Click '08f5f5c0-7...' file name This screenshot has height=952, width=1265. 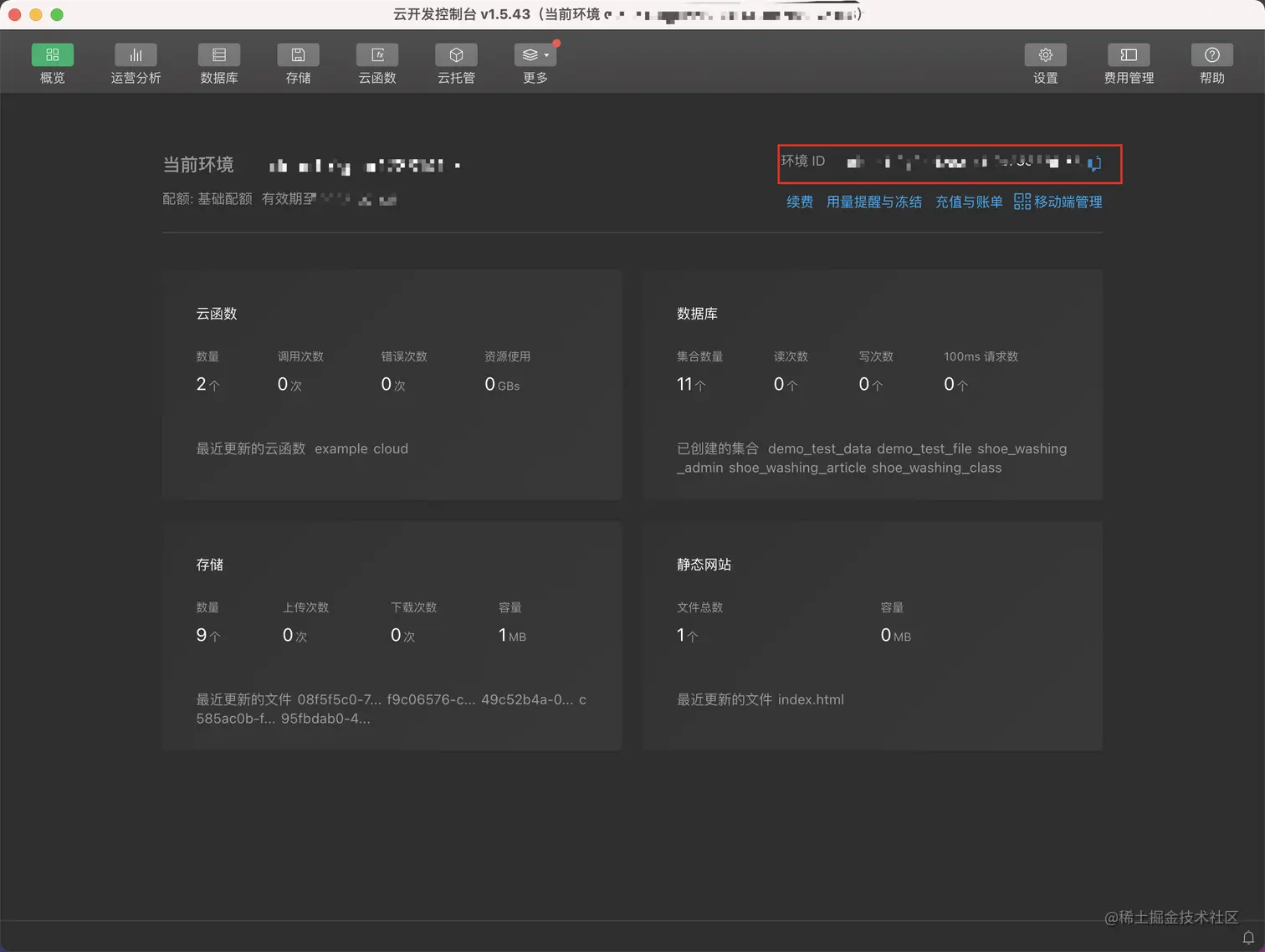[x=339, y=699]
